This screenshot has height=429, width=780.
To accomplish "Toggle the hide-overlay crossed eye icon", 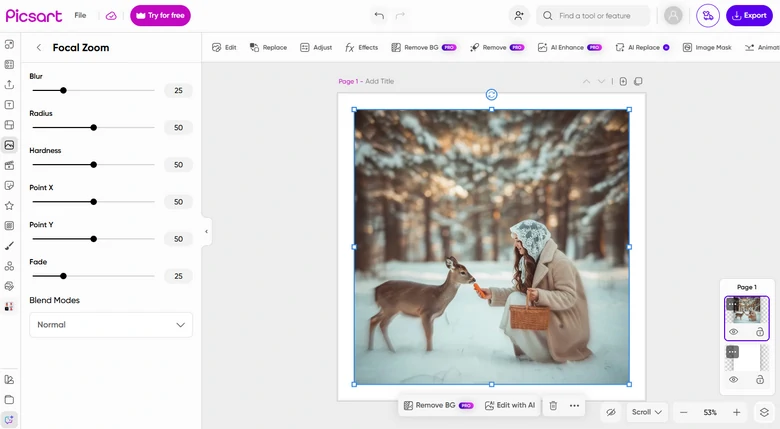I will (610, 412).
